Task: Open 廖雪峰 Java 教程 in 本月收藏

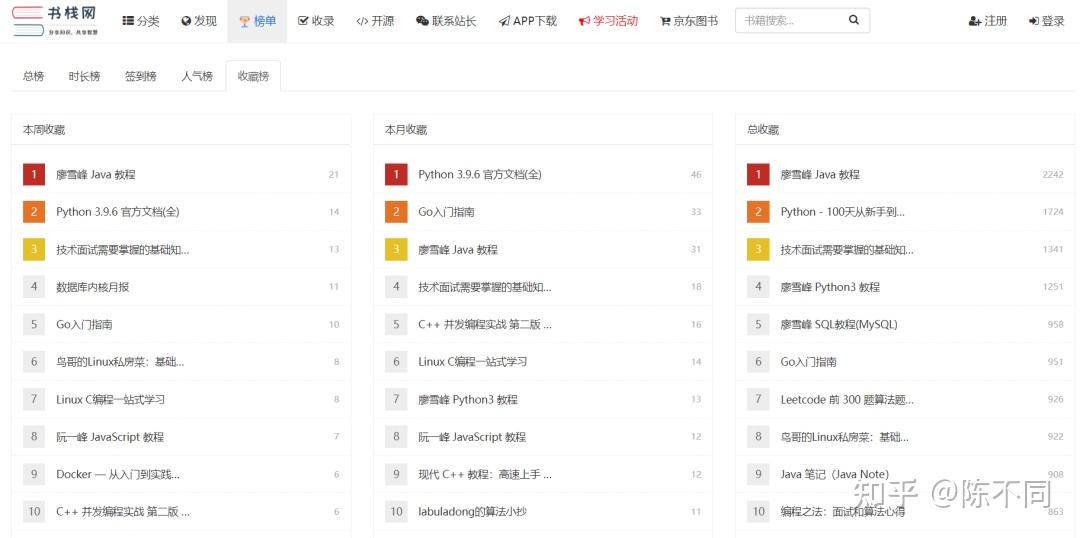Action: (x=458, y=249)
